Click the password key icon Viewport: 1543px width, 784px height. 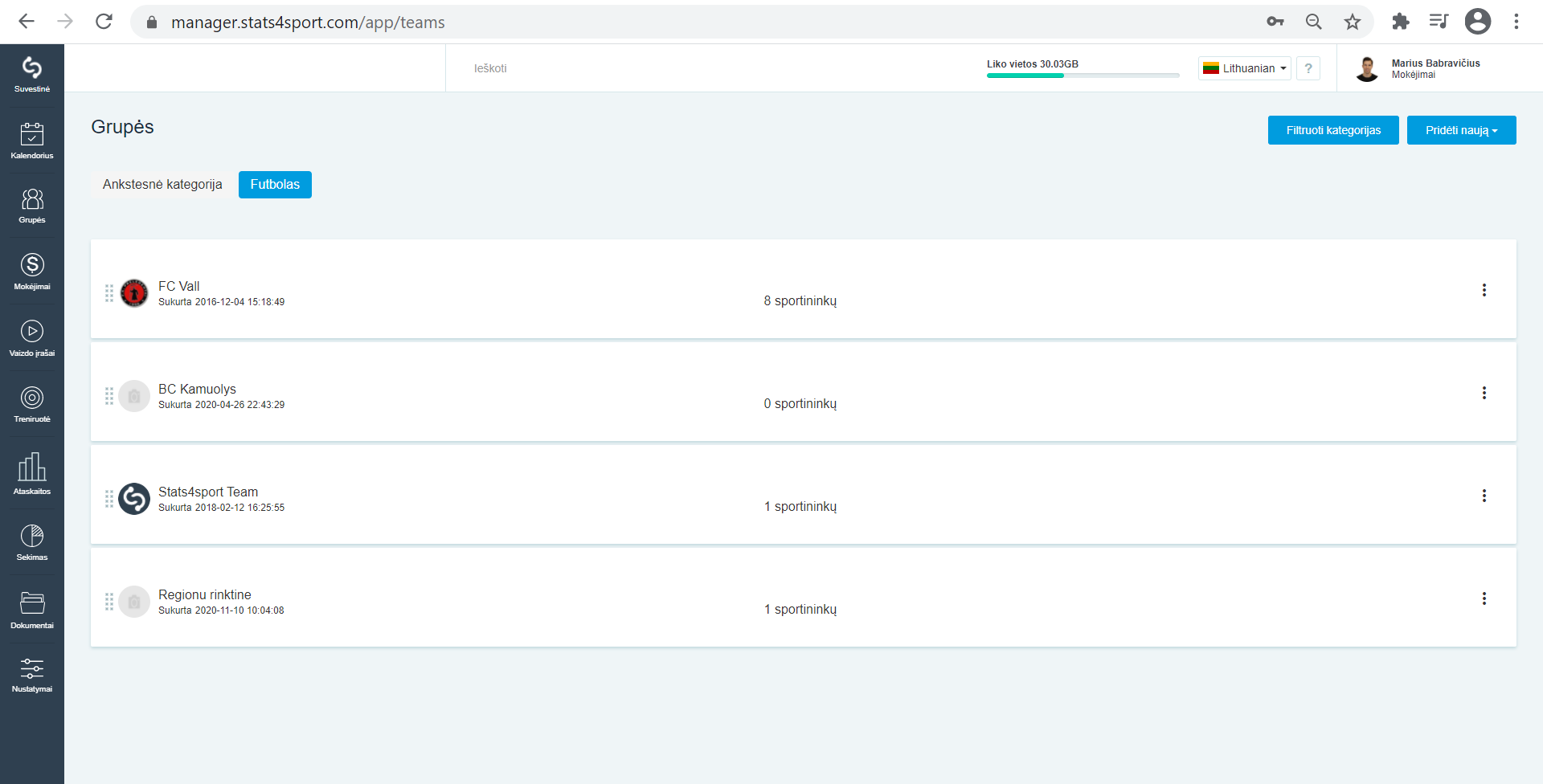click(1275, 22)
